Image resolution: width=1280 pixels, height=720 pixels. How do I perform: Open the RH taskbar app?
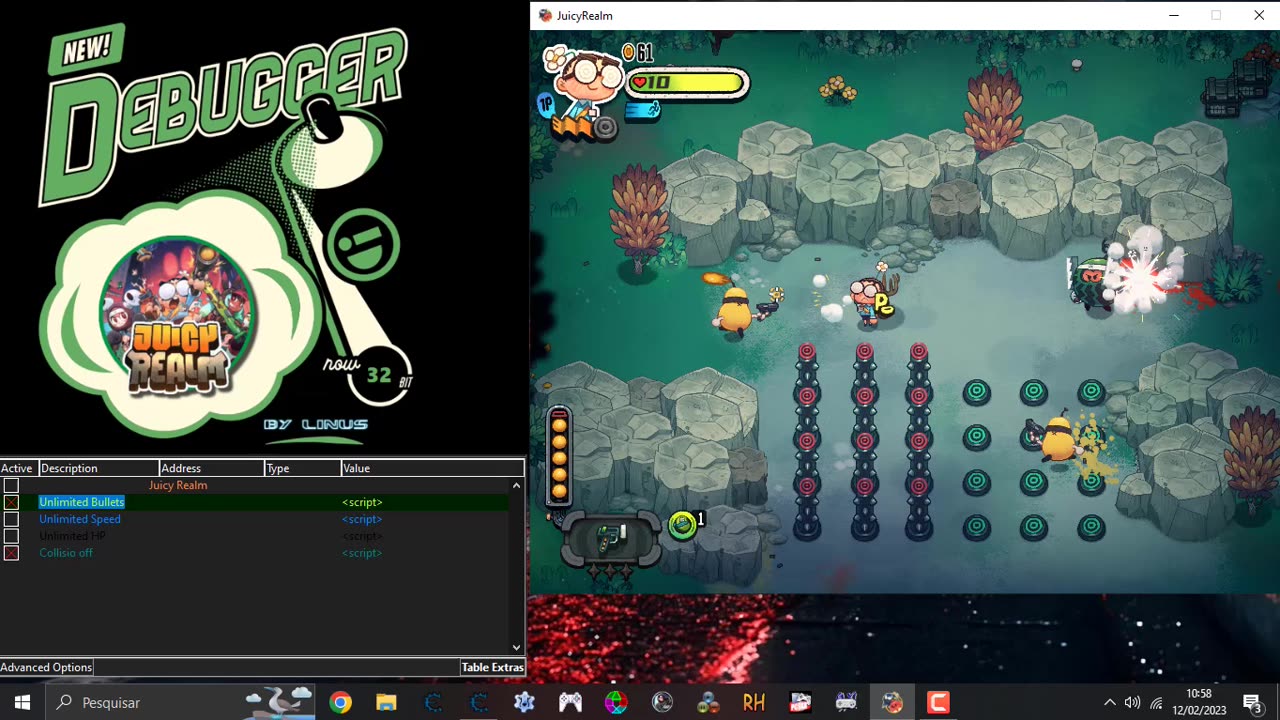point(754,702)
